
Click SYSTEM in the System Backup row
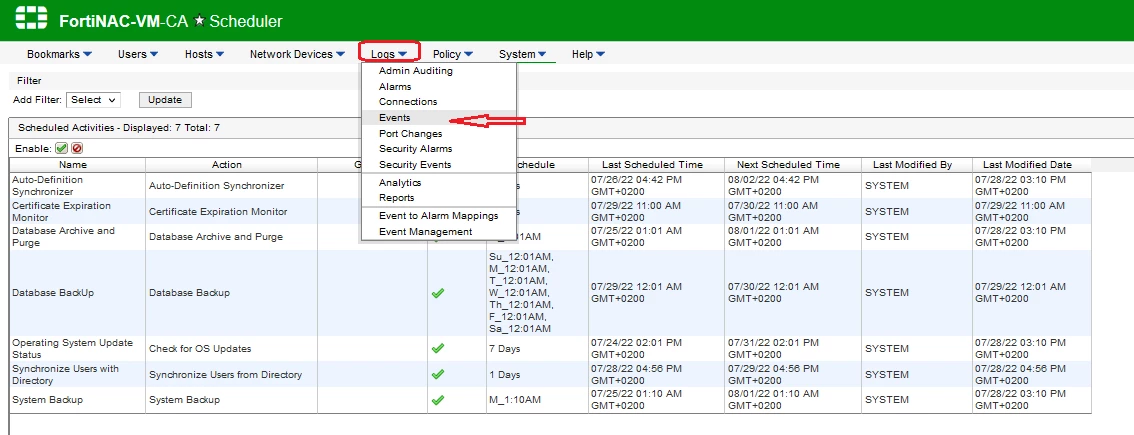coord(916,400)
